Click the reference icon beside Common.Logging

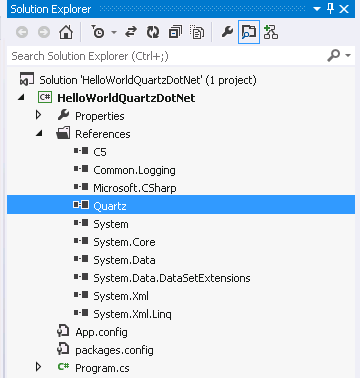[x=81, y=169]
